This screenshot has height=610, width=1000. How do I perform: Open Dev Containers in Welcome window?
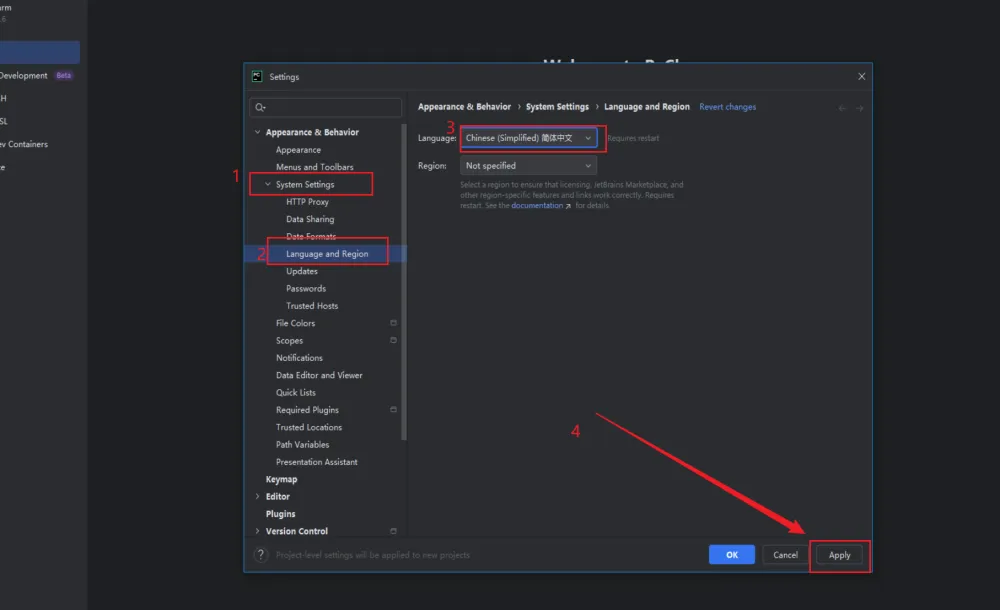24,144
